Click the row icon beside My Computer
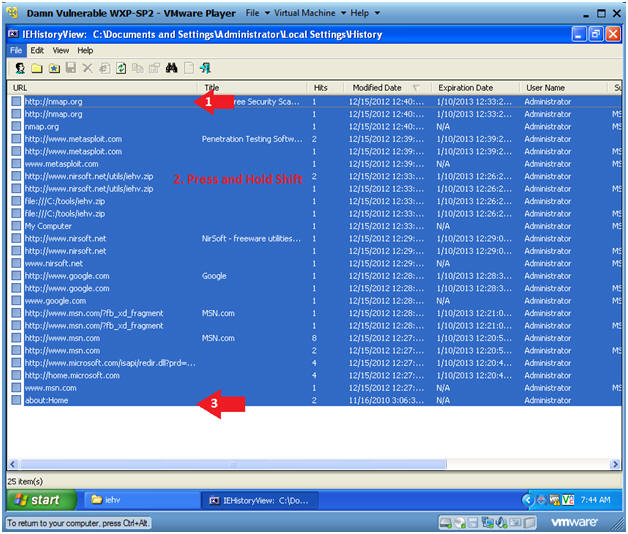This screenshot has height=534, width=628. pos(16,226)
